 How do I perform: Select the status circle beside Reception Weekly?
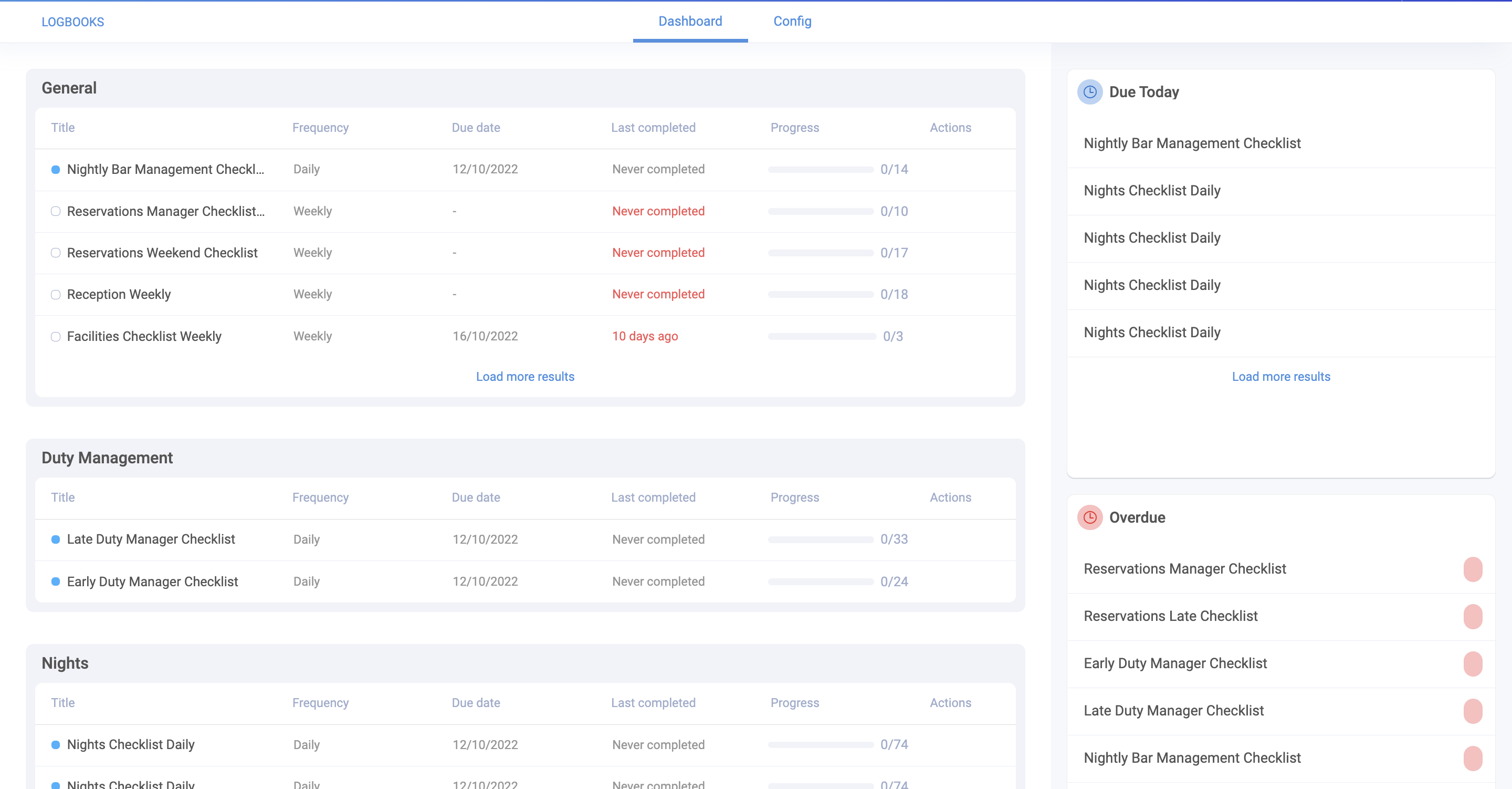pos(56,295)
